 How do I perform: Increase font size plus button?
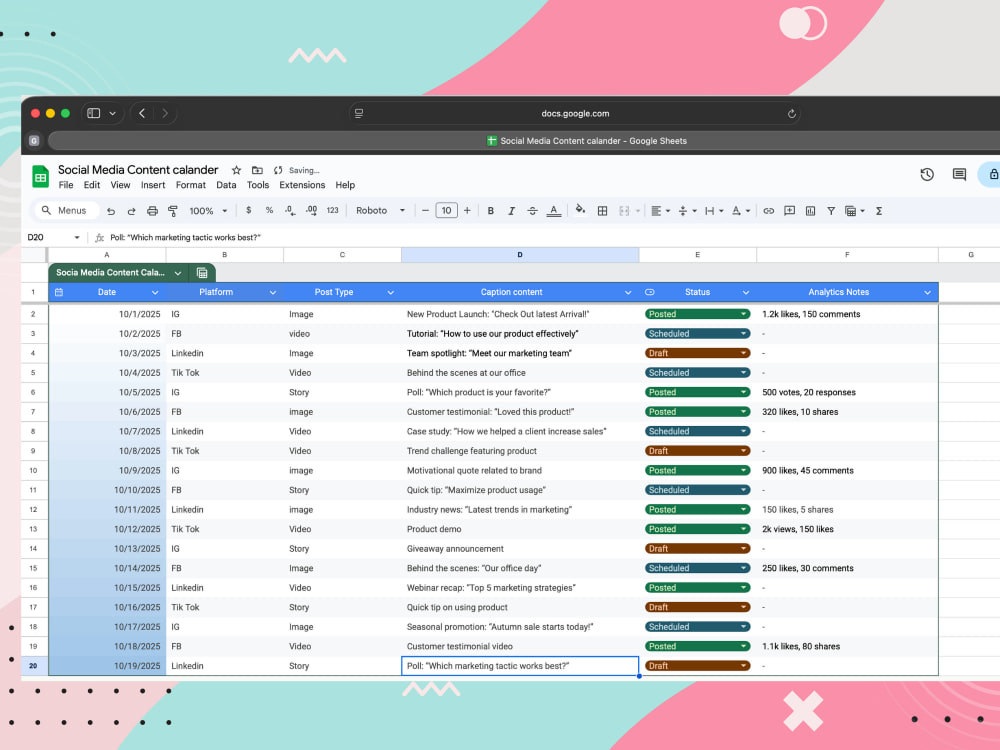tap(467, 210)
